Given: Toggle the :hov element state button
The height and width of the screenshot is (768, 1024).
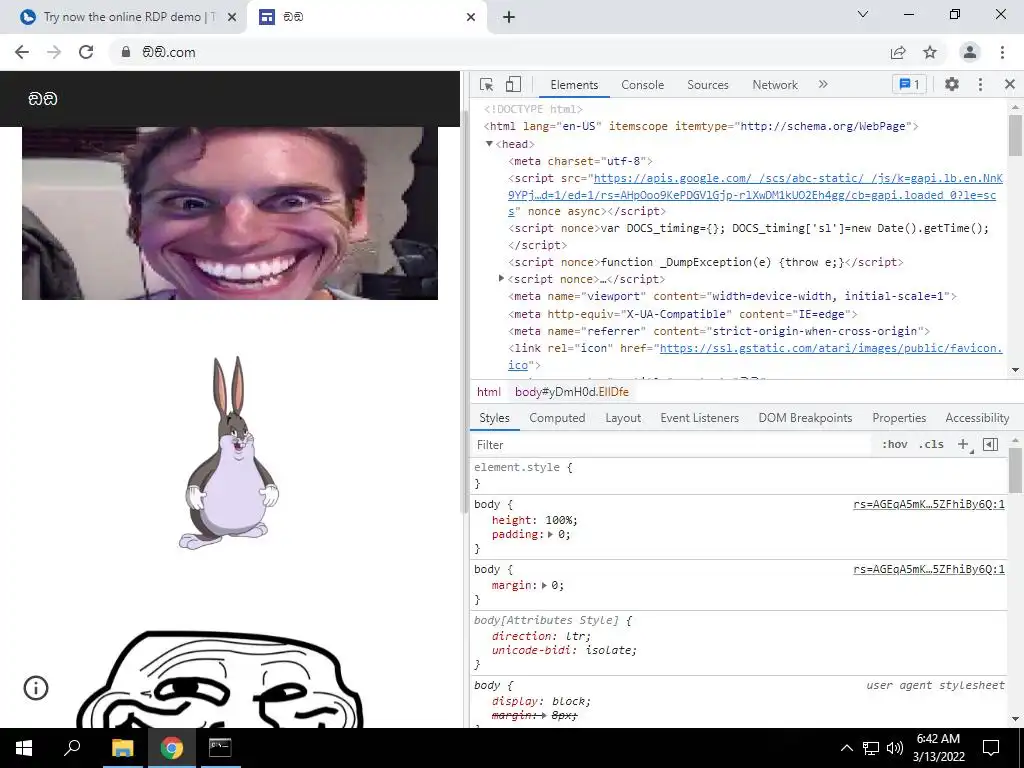Looking at the screenshot, I should click(x=894, y=444).
